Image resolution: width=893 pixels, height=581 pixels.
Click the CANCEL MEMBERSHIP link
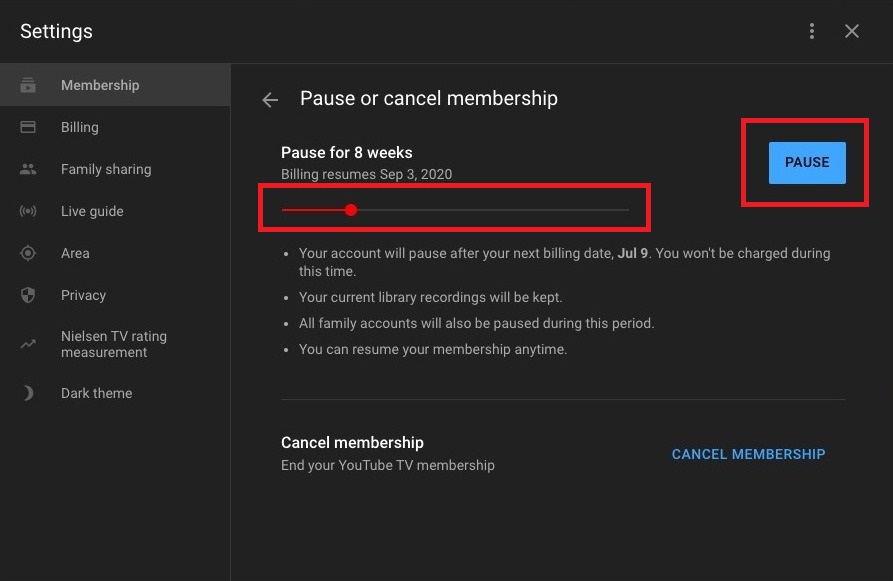748,454
